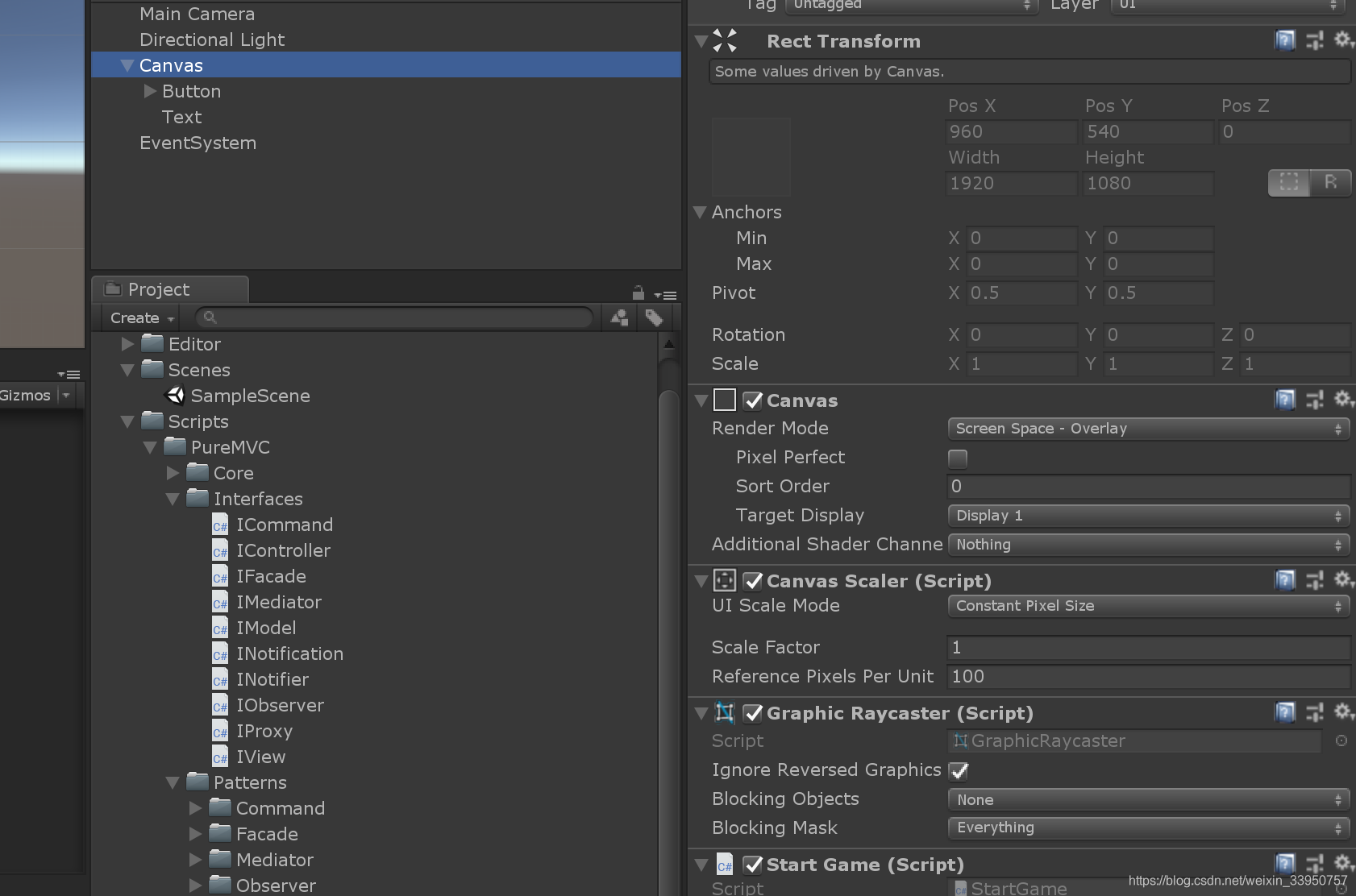The width and height of the screenshot is (1356, 896).
Task: Toggle Rect Transform raw edit mode R
Action: (x=1330, y=183)
